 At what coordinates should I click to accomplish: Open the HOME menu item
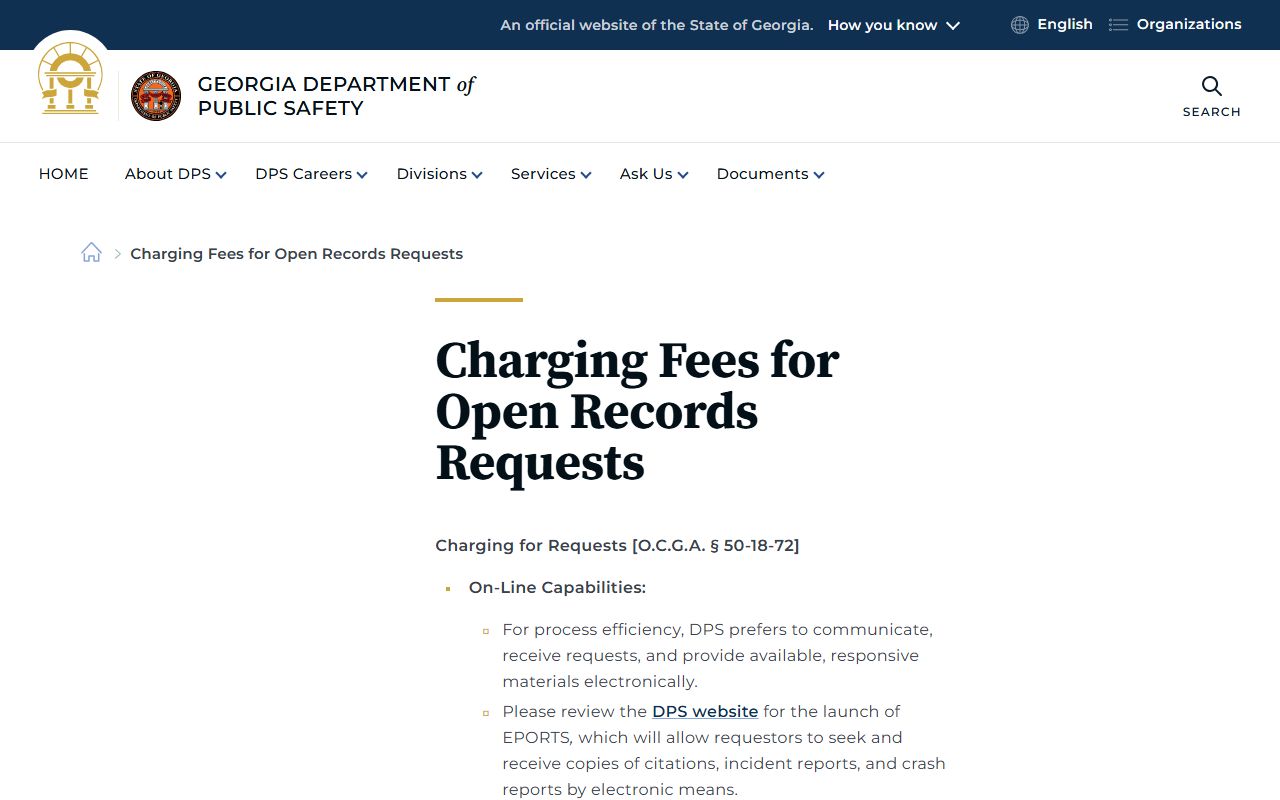pyautogui.click(x=64, y=174)
